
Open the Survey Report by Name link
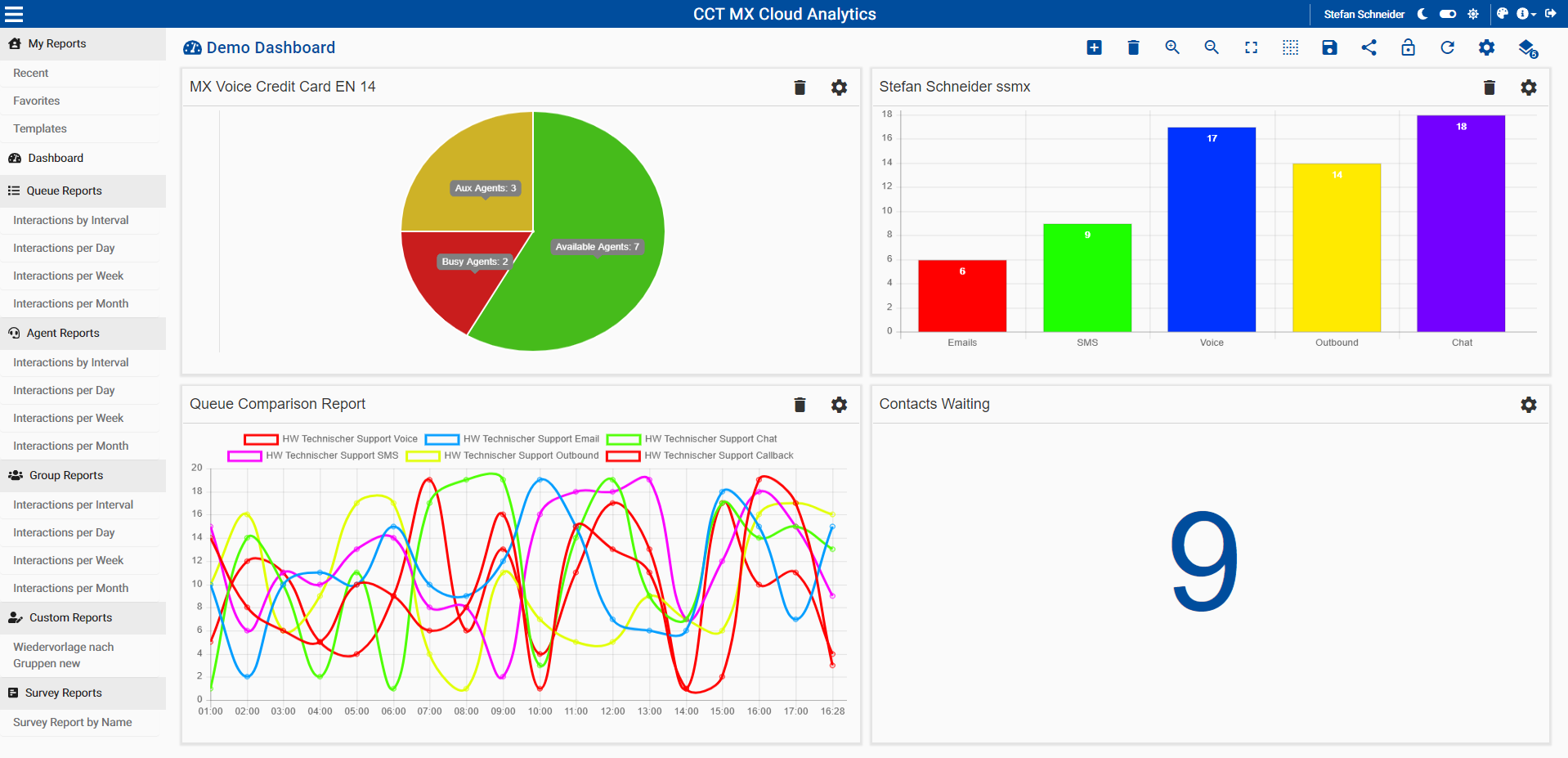point(72,722)
